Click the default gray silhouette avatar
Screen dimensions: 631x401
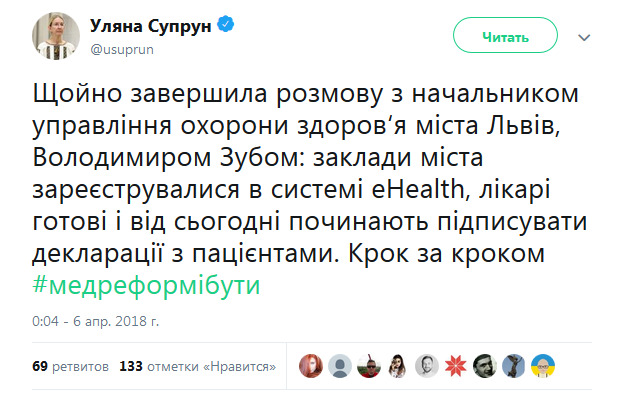(341, 366)
